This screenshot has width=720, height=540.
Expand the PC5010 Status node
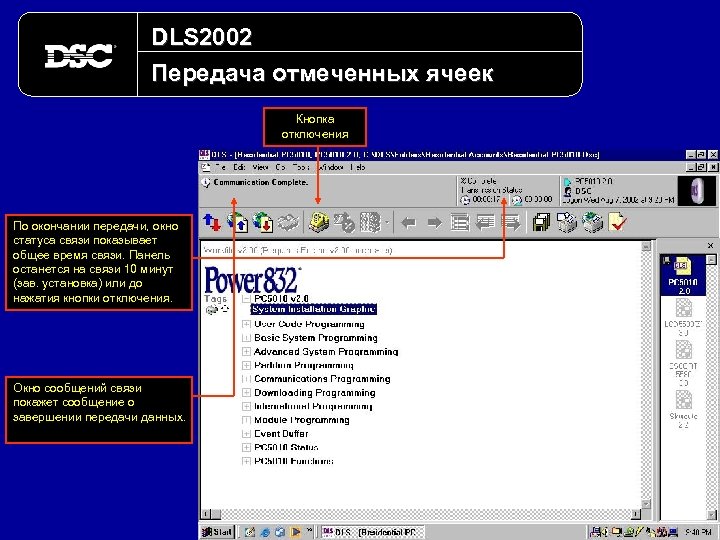[x=246, y=447]
